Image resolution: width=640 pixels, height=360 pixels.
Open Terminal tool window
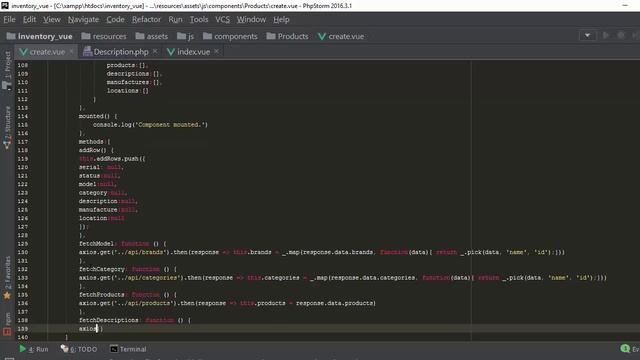pos(128,349)
